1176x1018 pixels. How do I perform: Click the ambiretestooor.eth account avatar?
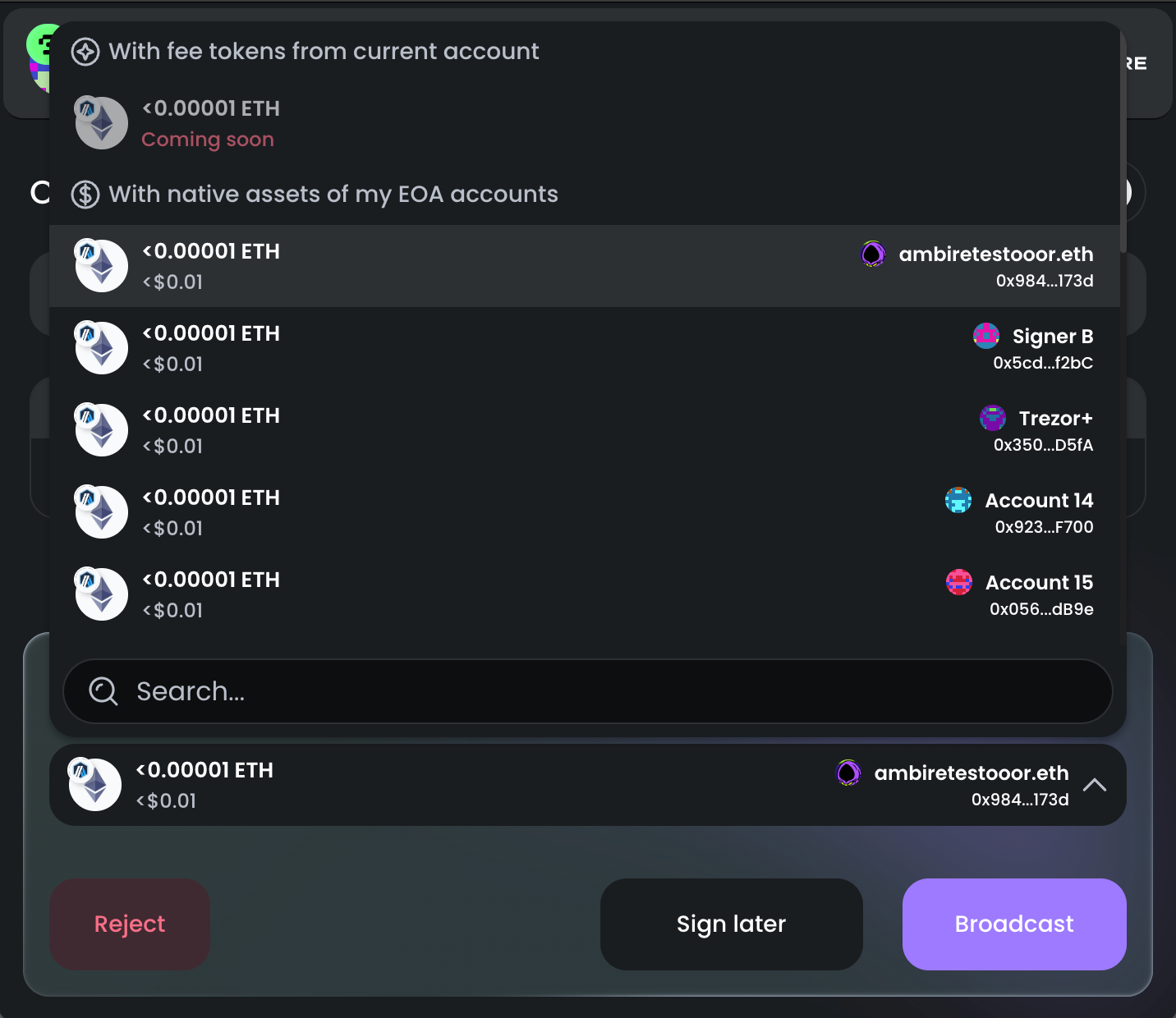coord(873,254)
